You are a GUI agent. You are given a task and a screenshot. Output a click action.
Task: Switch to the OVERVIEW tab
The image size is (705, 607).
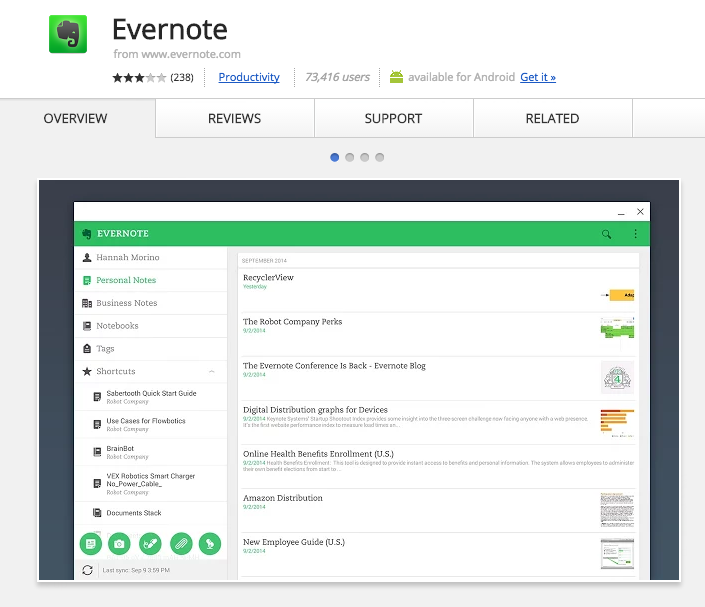[76, 119]
